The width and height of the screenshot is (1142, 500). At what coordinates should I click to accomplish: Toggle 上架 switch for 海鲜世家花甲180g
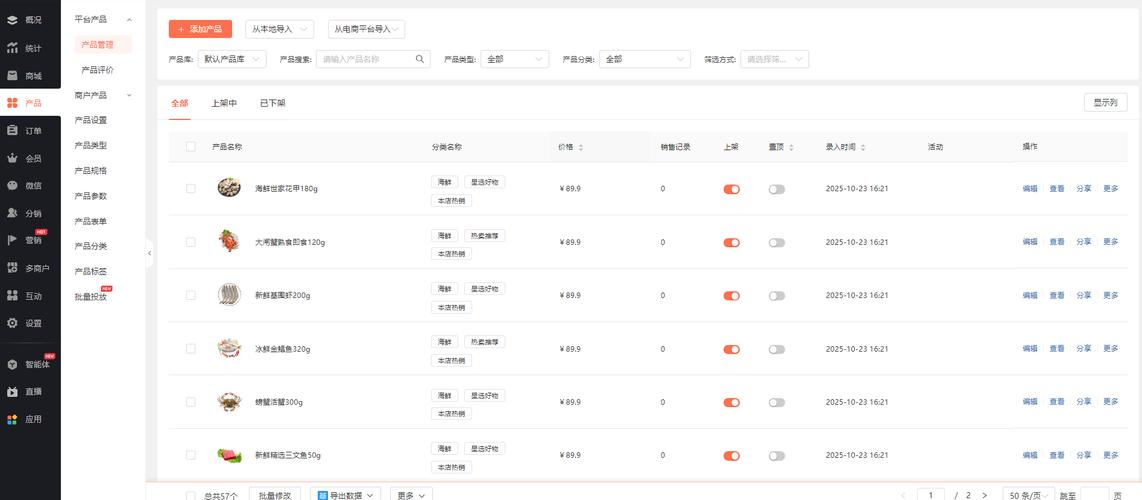[x=731, y=189]
